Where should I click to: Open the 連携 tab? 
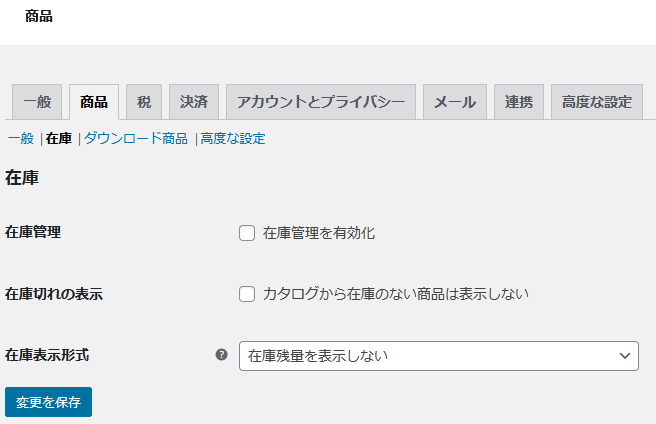click(x=519, y=102)
